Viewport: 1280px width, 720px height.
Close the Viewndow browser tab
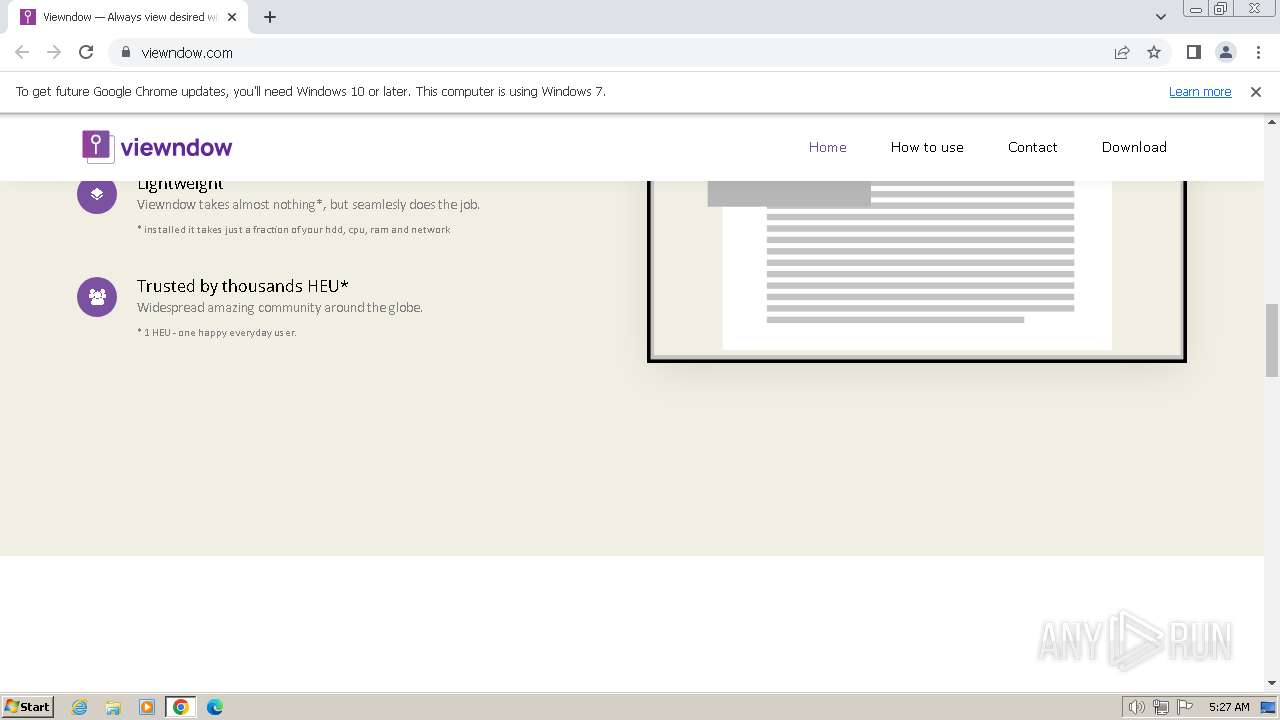click(232, 17)
